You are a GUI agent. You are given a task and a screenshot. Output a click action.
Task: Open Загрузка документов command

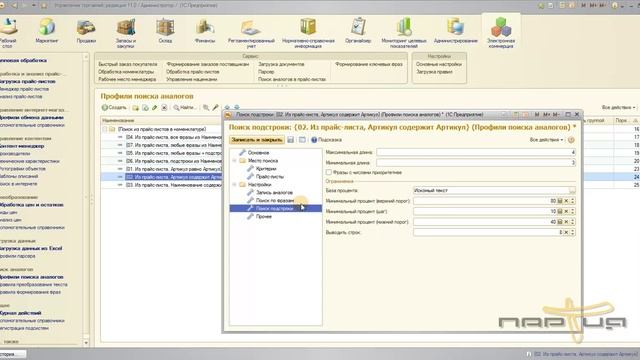281,64
